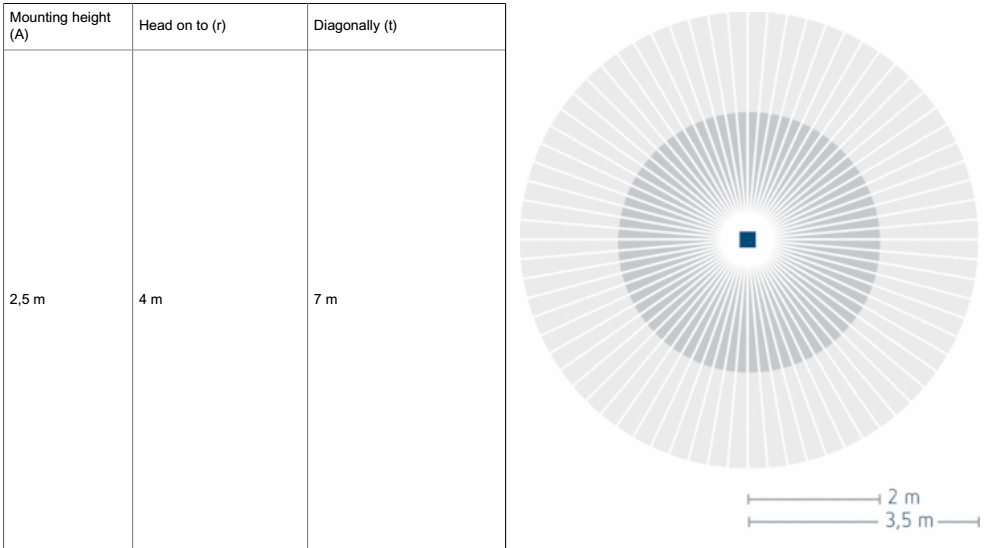Click the left end tick of 2 m scale
This screenshot has width=995, height=548.
[748, 500]
